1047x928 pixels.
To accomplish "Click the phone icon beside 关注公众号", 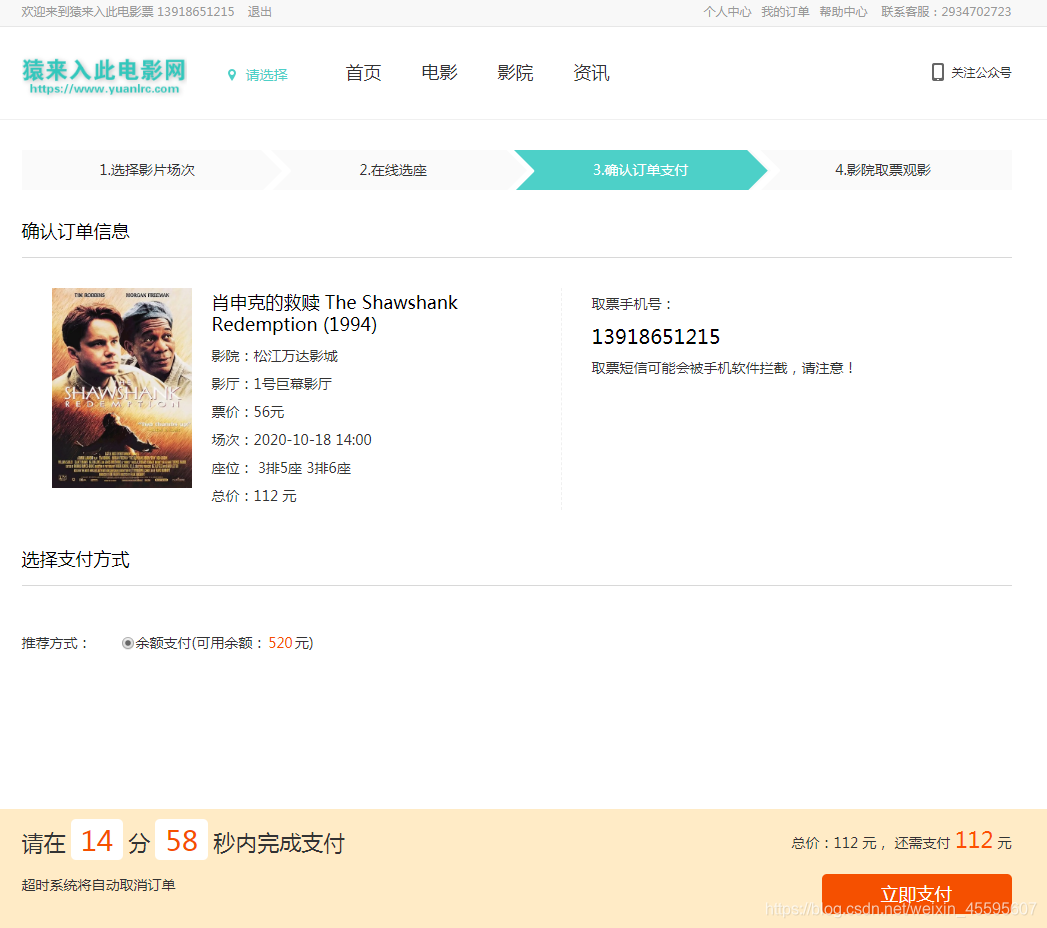I will point(937,72).
